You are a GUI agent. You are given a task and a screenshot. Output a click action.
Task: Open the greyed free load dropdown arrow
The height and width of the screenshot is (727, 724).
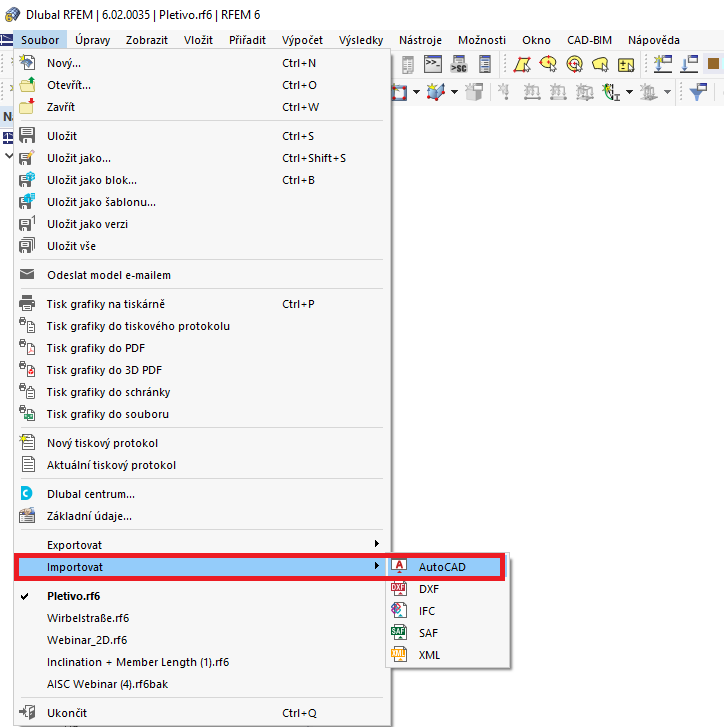(x=667, y=92)
